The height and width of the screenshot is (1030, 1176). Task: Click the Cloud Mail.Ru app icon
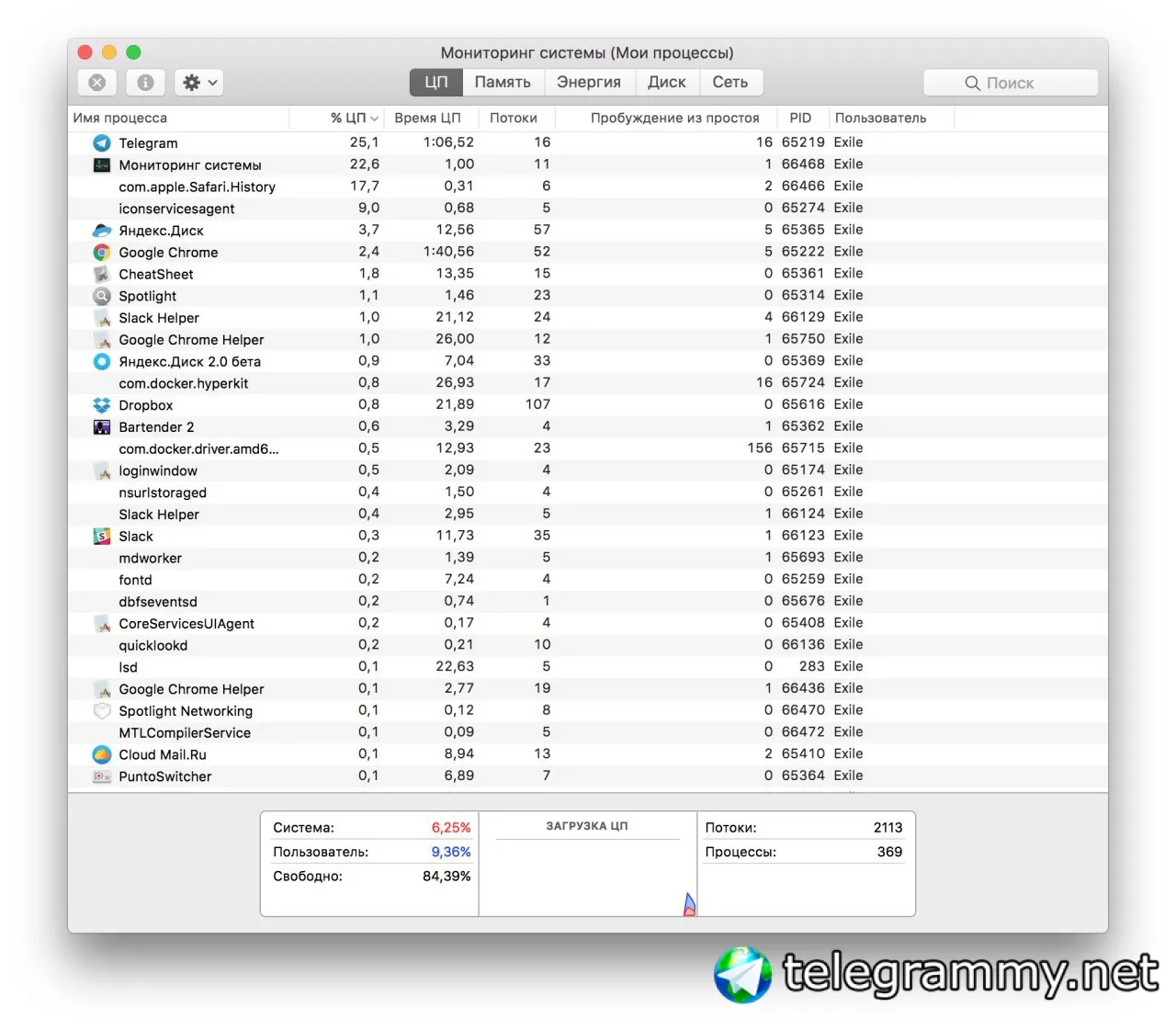click(x=102, y=755)
